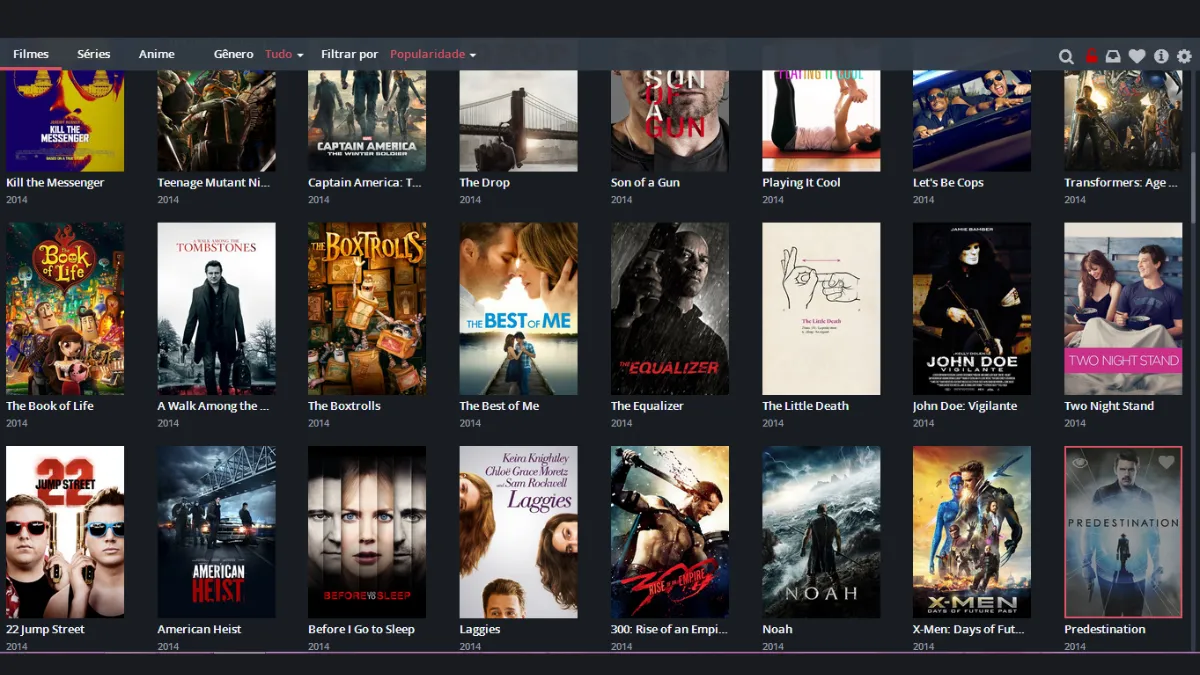Click the 'The Drop' title text
1200x675 pixels.
pyautogui.click(x=485, y=182)
